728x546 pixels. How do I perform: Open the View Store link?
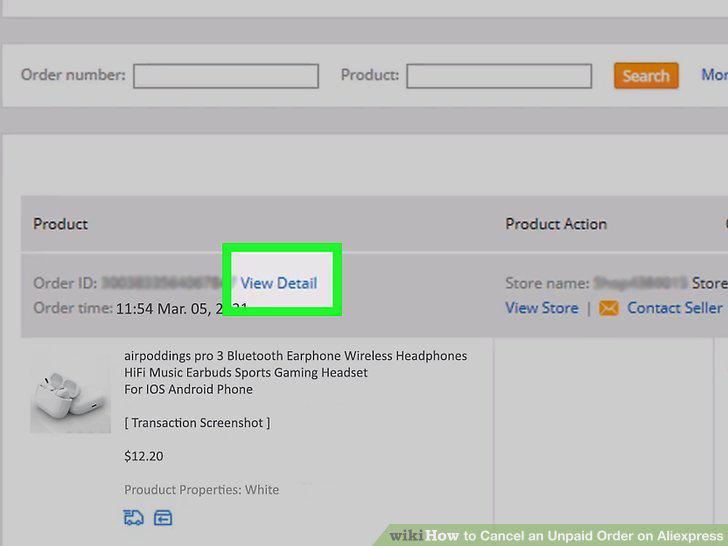(x=542, y=308)
